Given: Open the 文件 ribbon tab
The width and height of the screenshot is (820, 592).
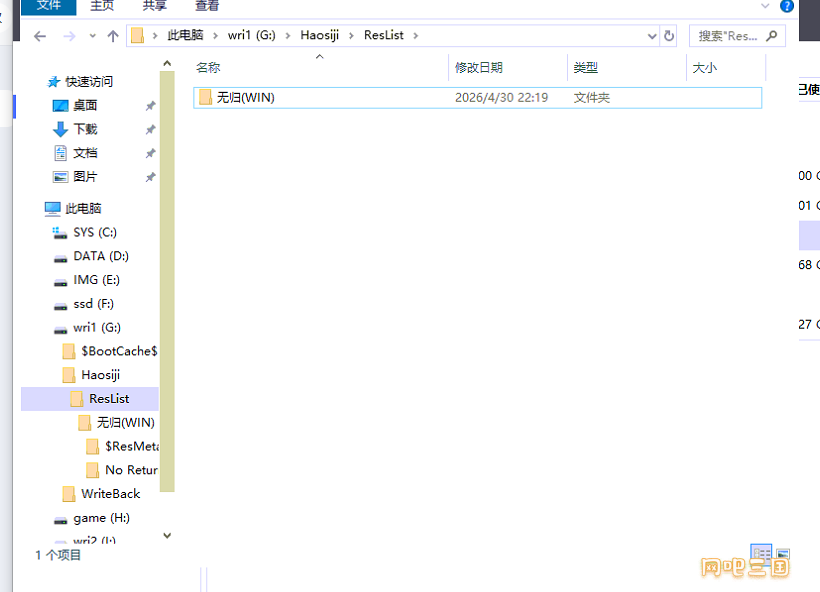Looking at the screenshot, I should tap(49, 6).
